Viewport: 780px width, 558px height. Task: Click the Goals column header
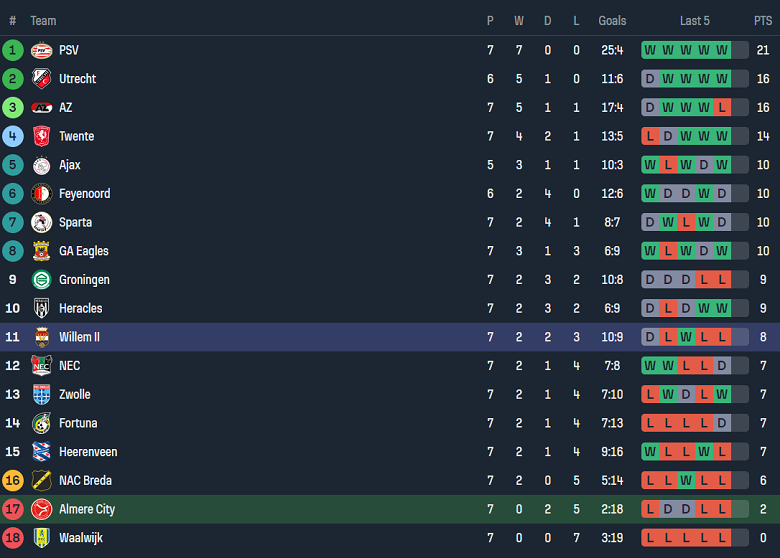(x=612, y=21)
